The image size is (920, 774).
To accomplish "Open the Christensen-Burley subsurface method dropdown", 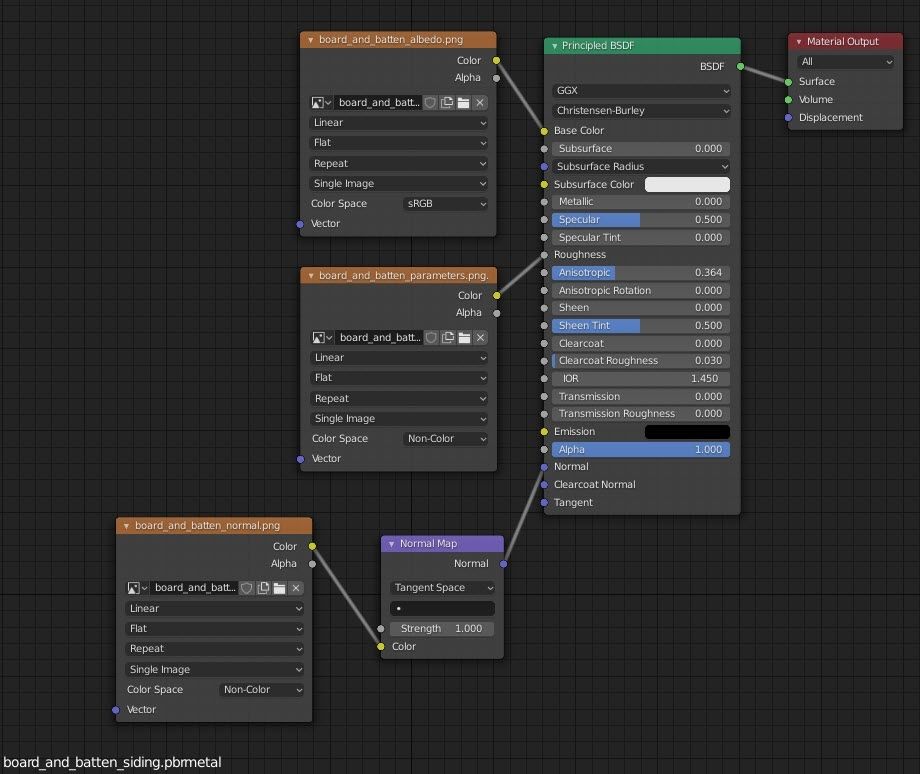I will 641,110.
